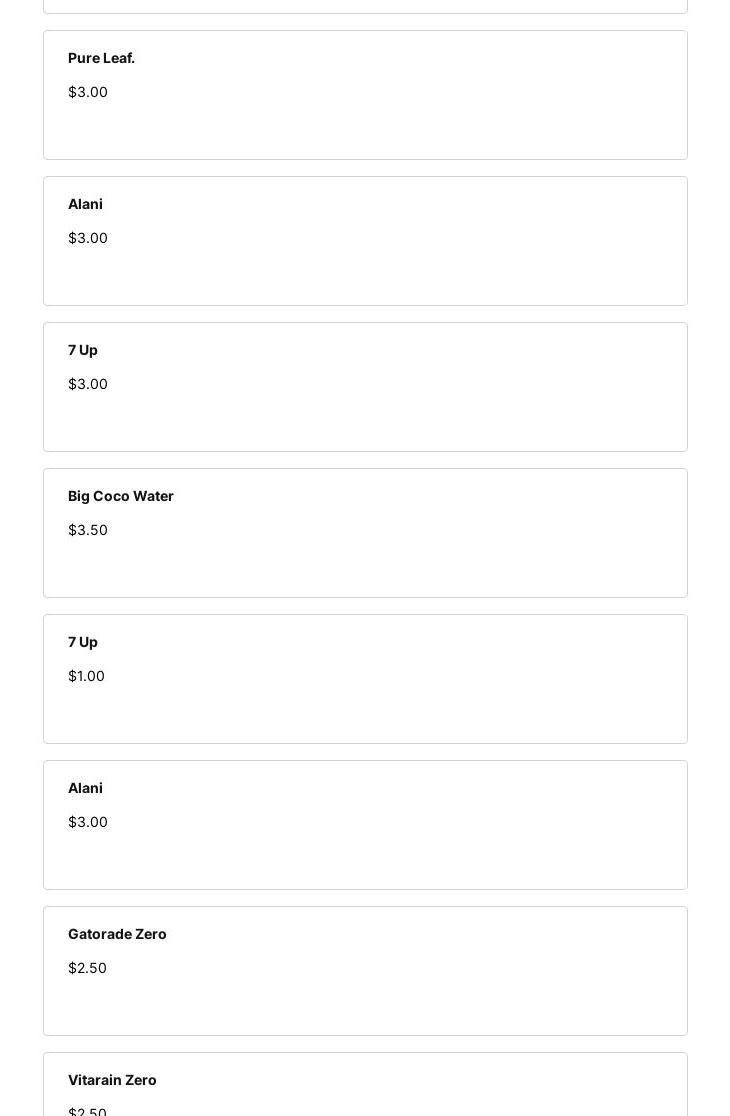The width and height of the screenshot is (730, 1116).
Task: Click the "Big Coco Water" item name
Action: click(x=121, y=496)
